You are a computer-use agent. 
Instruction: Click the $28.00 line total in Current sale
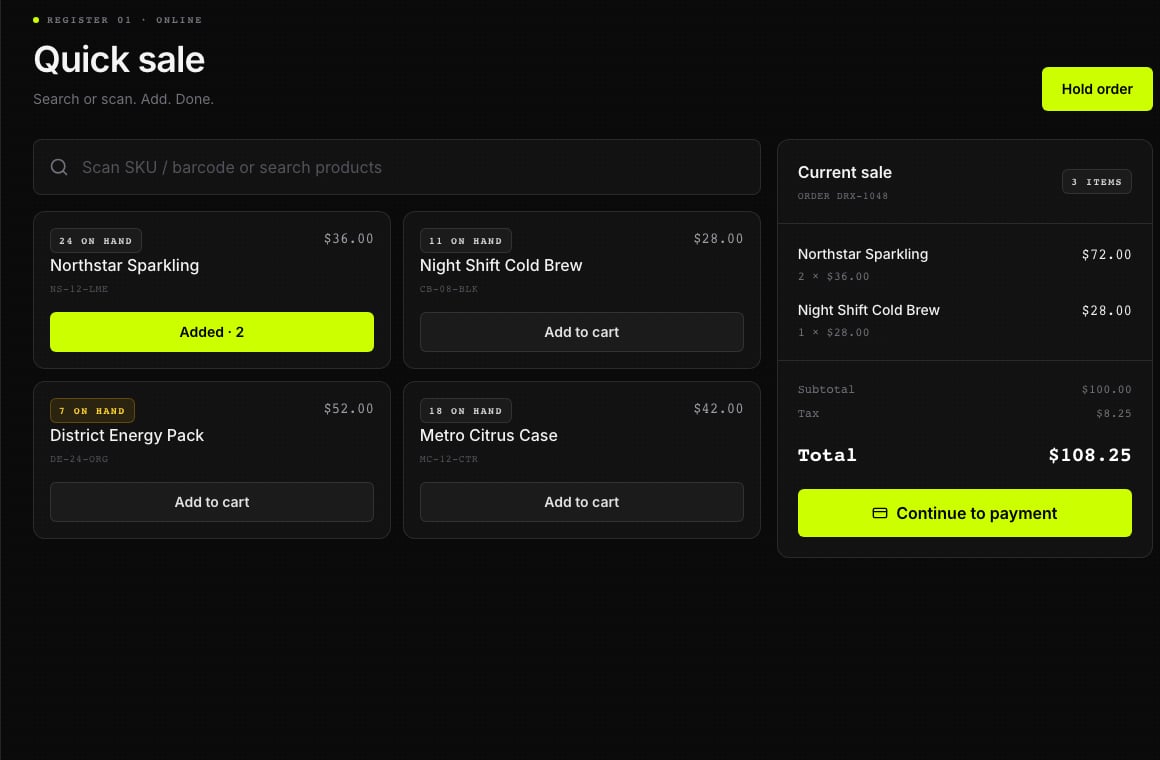[1106, 311]
